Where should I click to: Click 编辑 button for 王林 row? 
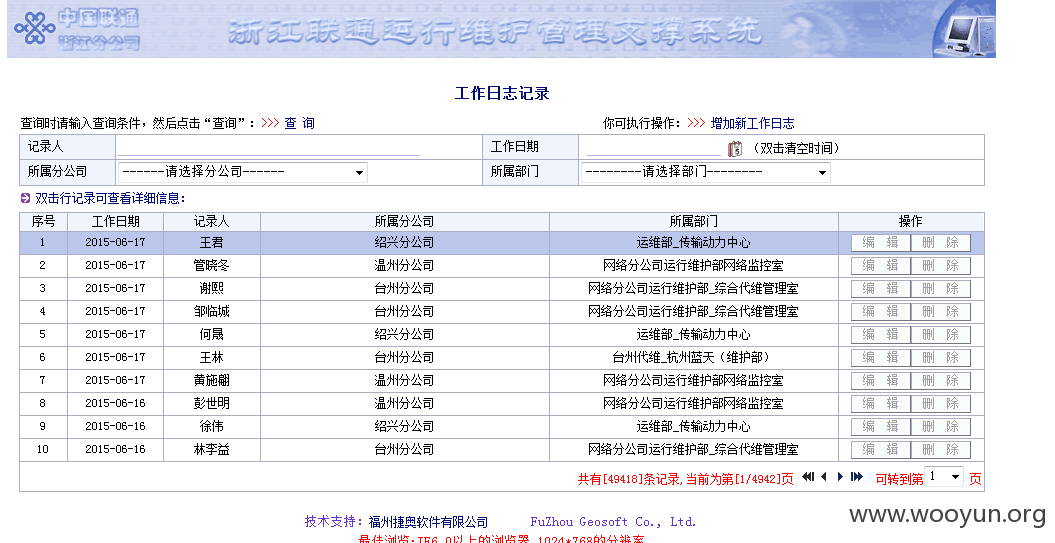pyautogui.click(x=881, y=357)
